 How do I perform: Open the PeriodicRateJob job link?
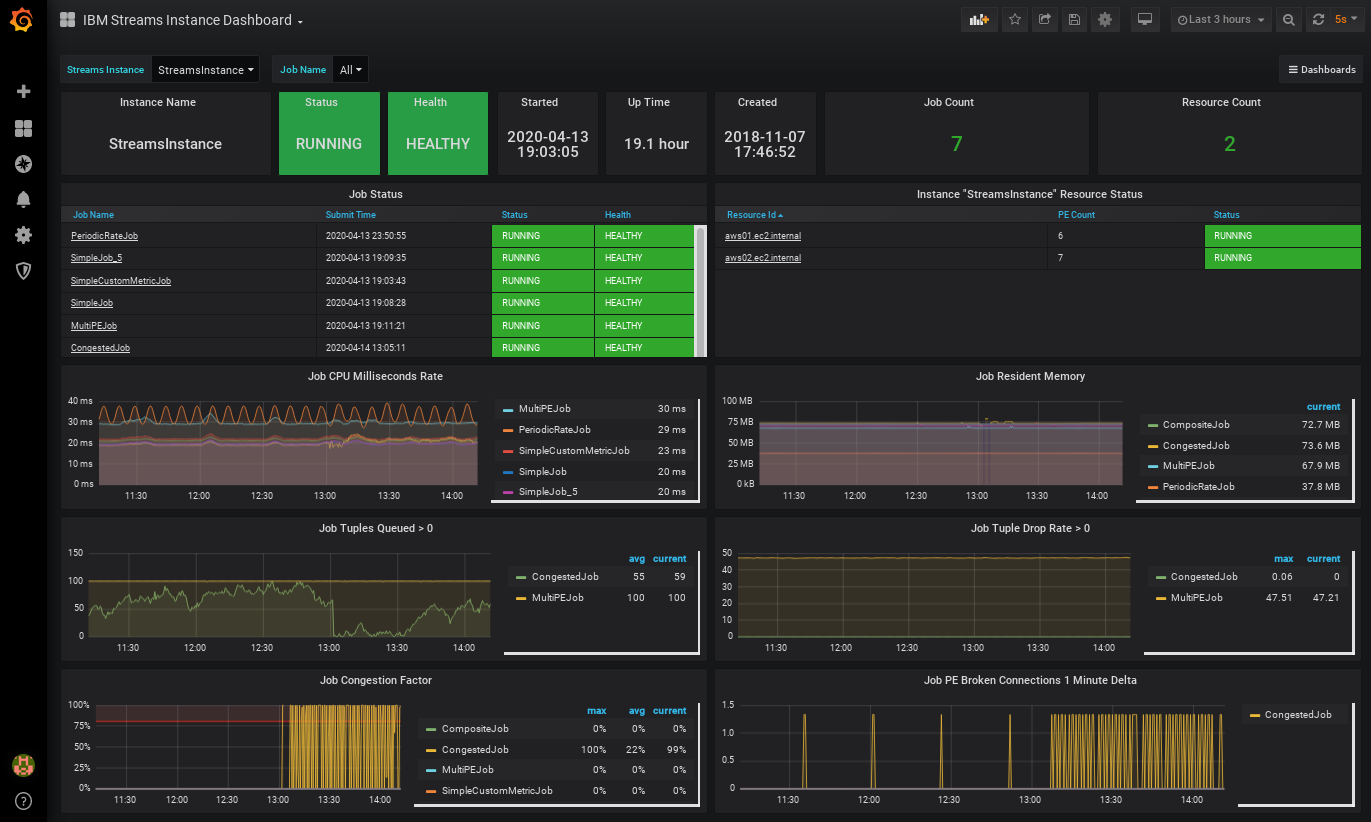pyautogui.click(x=104, y=236)
